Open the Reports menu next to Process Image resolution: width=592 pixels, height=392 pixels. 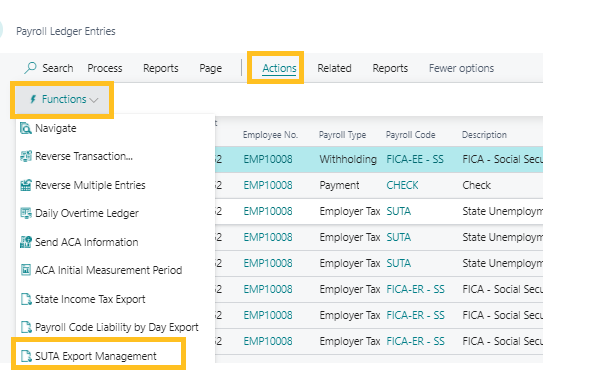[x=160, y=68]
